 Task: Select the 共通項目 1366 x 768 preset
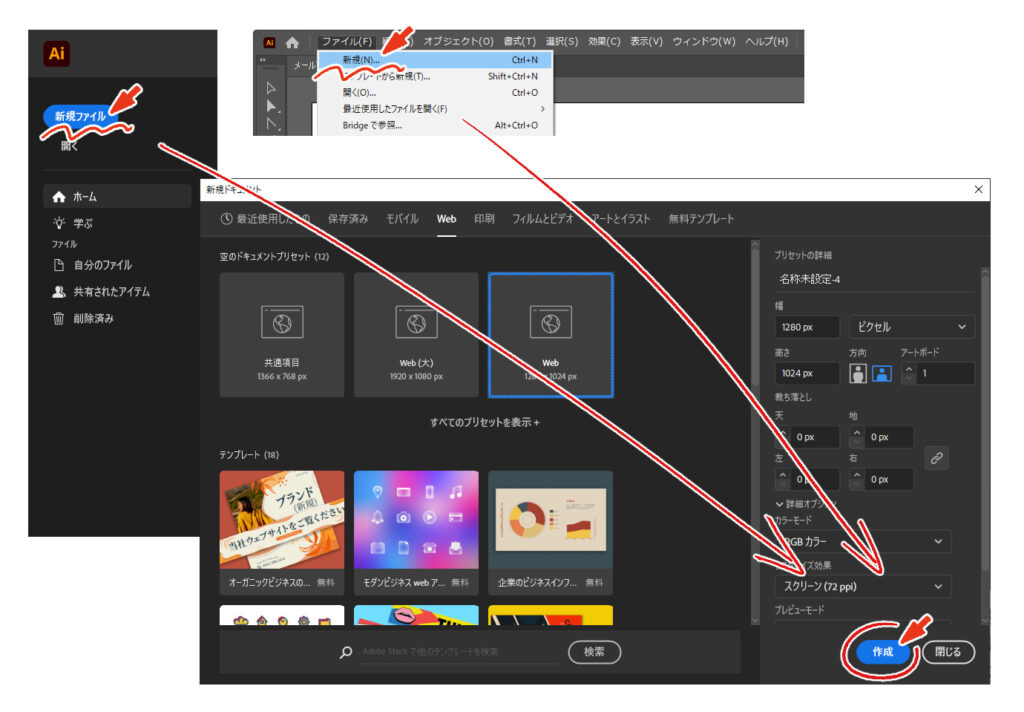pos(281,335)
